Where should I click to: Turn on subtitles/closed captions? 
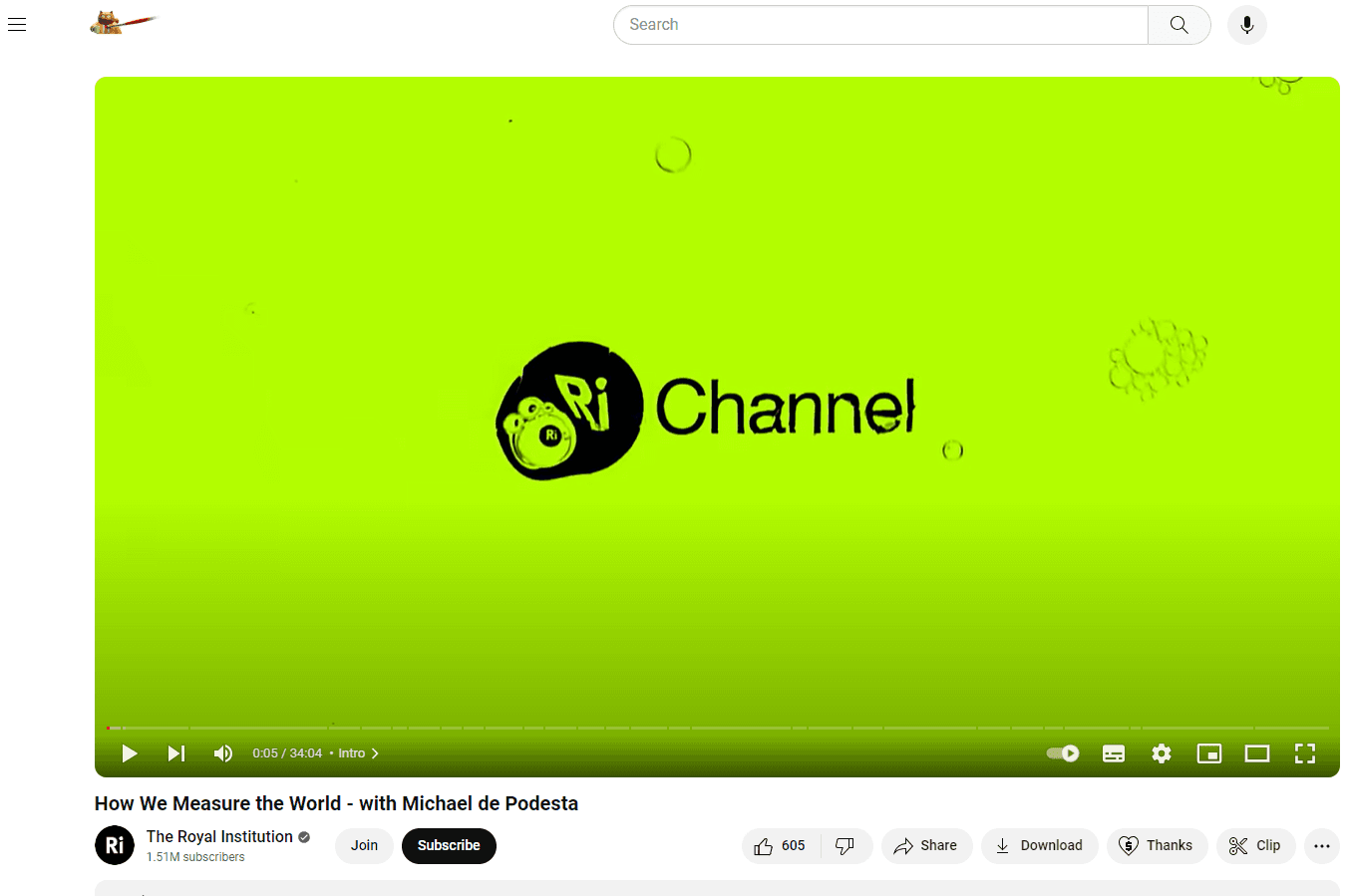click(1114, 753)
